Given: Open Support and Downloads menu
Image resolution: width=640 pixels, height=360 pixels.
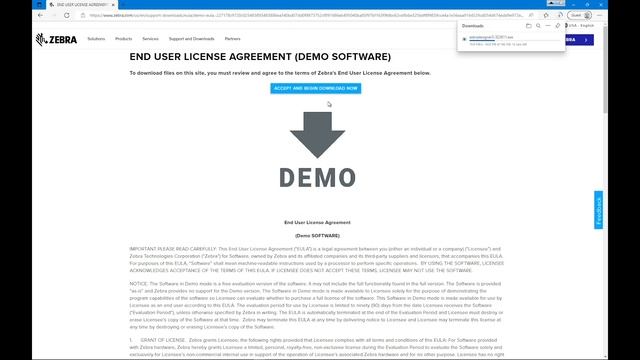Looking at the screenshot, I should (191, 39).
